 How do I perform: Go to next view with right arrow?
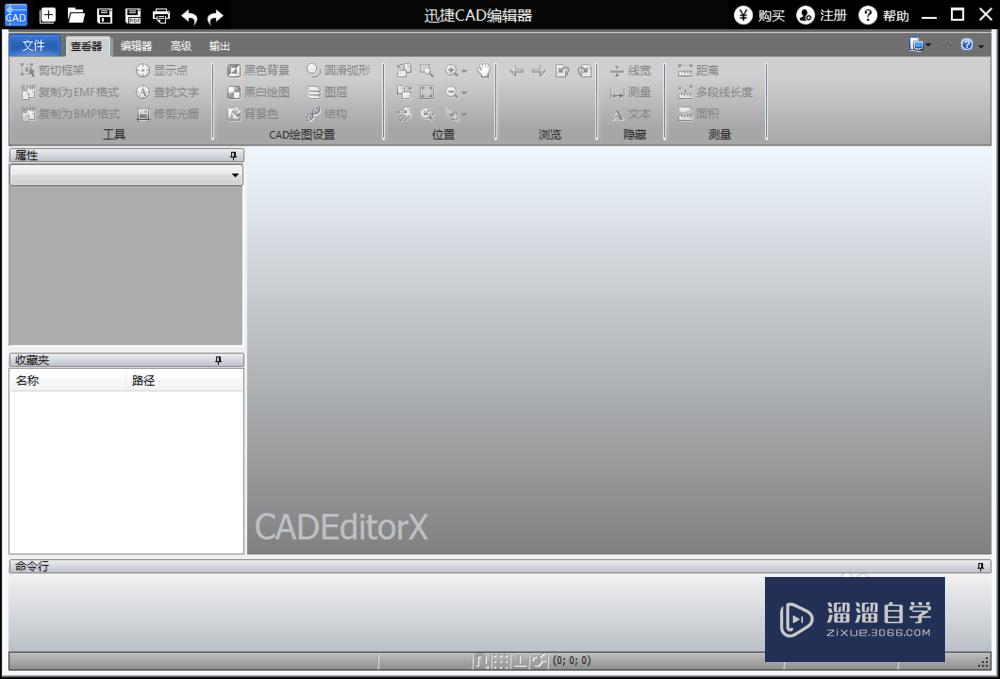coord(539,71)
